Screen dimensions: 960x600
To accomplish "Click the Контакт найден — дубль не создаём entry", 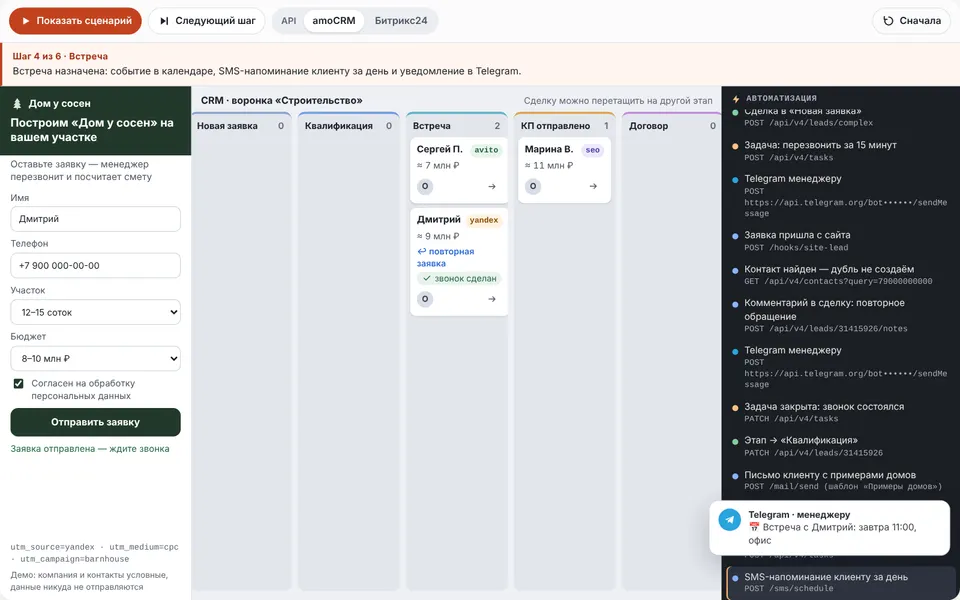I will [839, 275].
